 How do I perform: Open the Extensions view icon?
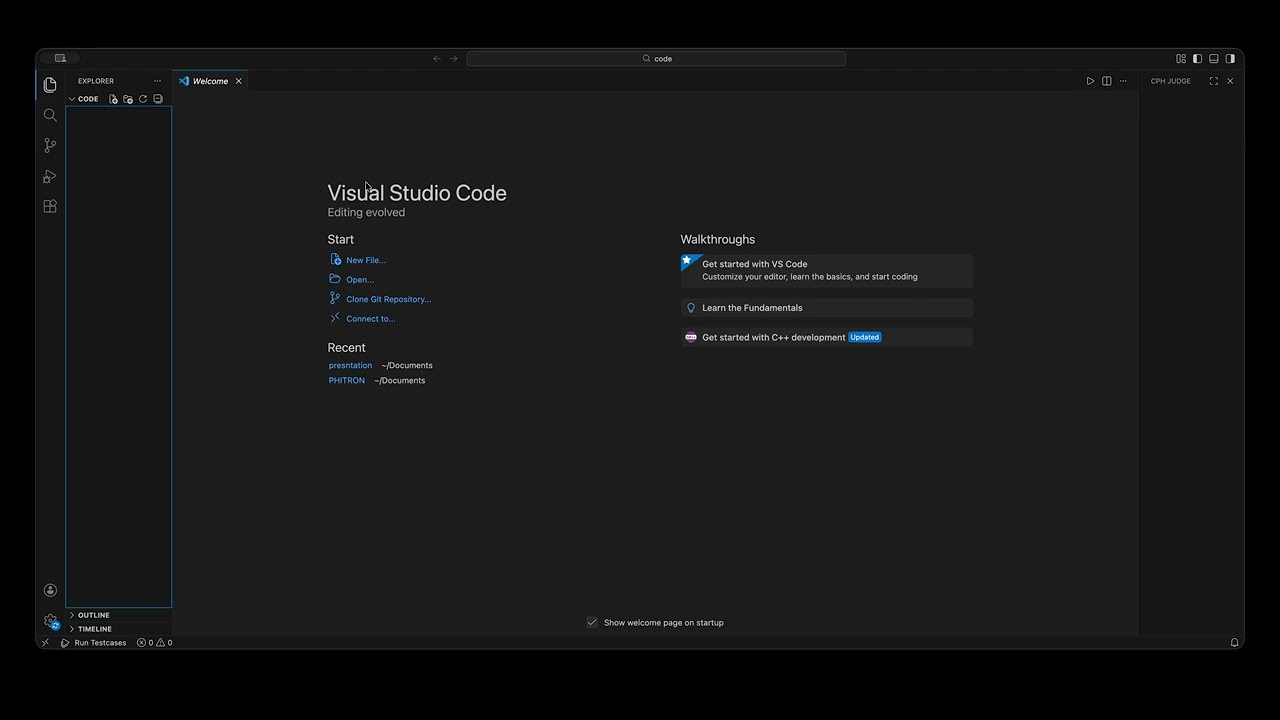click(x=50, y=207)
